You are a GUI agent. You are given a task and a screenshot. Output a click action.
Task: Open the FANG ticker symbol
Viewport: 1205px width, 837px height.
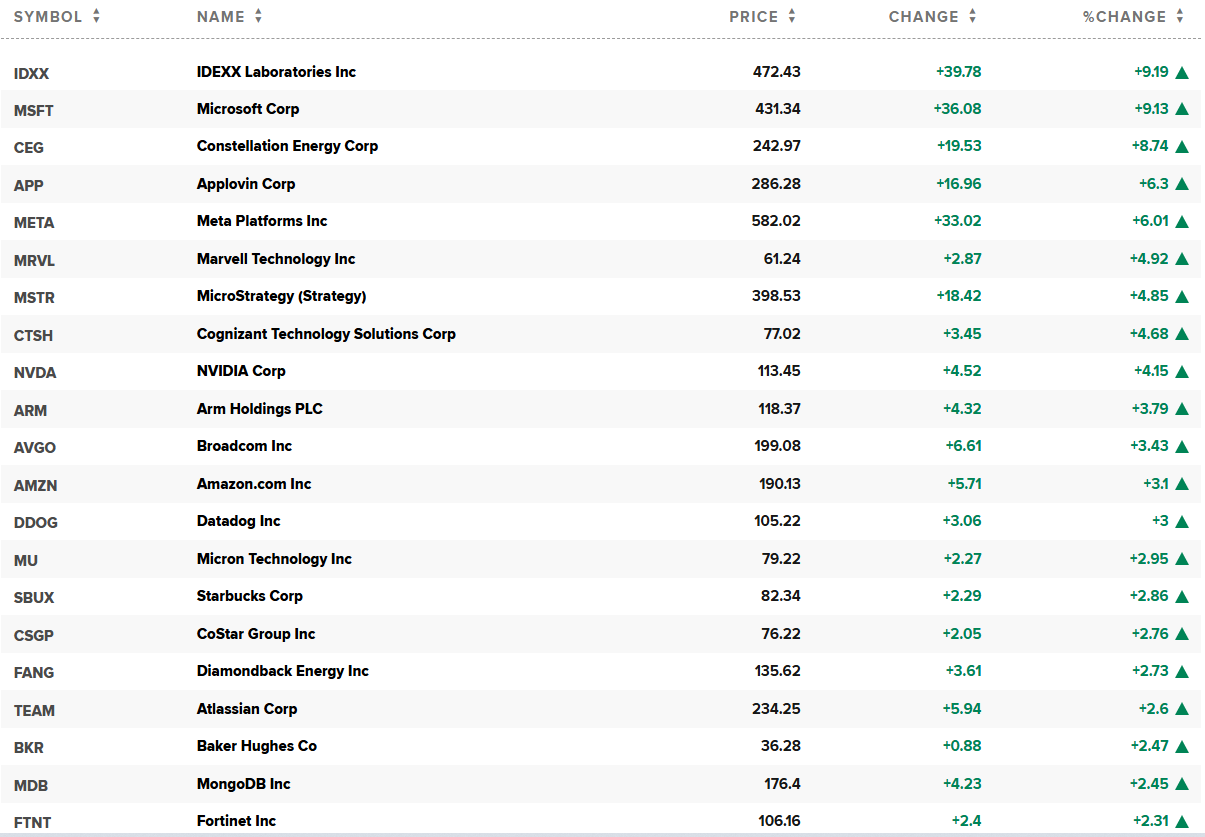pyautogui.click(x=34, y=672)
